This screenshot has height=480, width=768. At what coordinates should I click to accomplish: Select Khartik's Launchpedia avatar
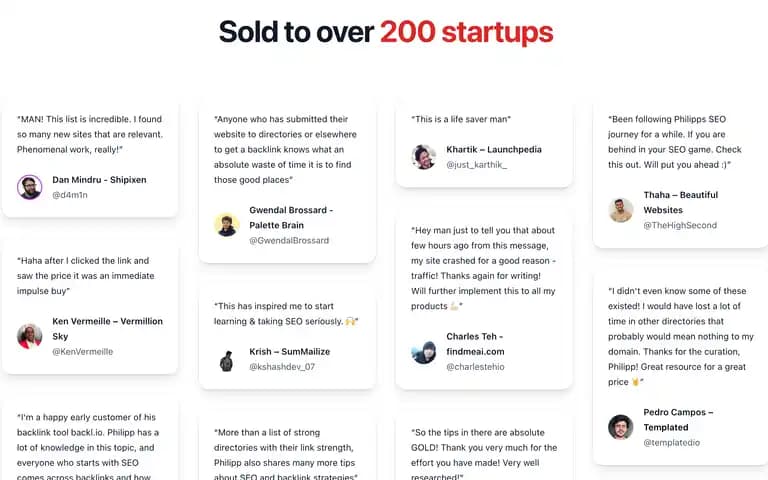(x=424, y=157)
